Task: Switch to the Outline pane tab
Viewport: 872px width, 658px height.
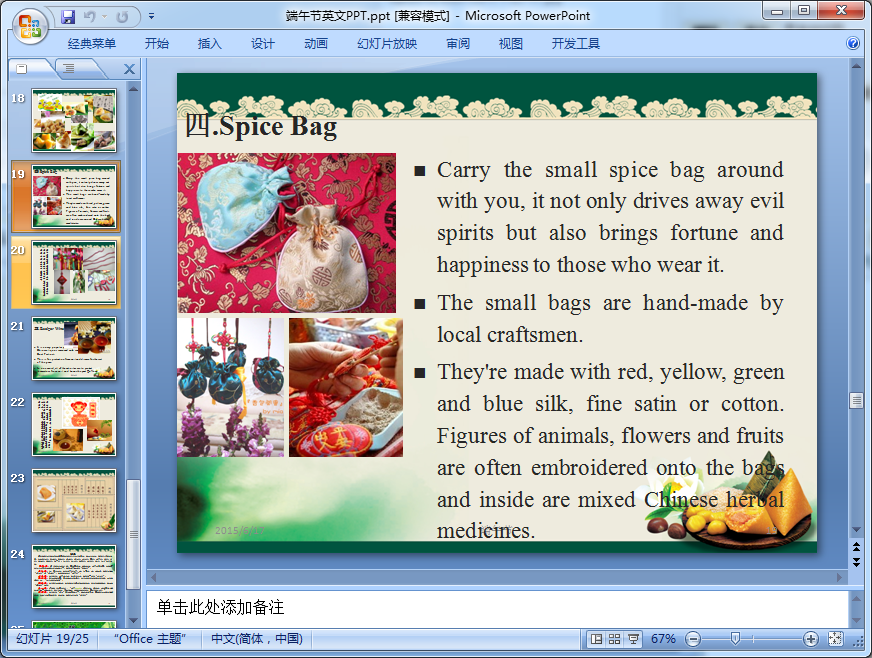Action: 69,68
